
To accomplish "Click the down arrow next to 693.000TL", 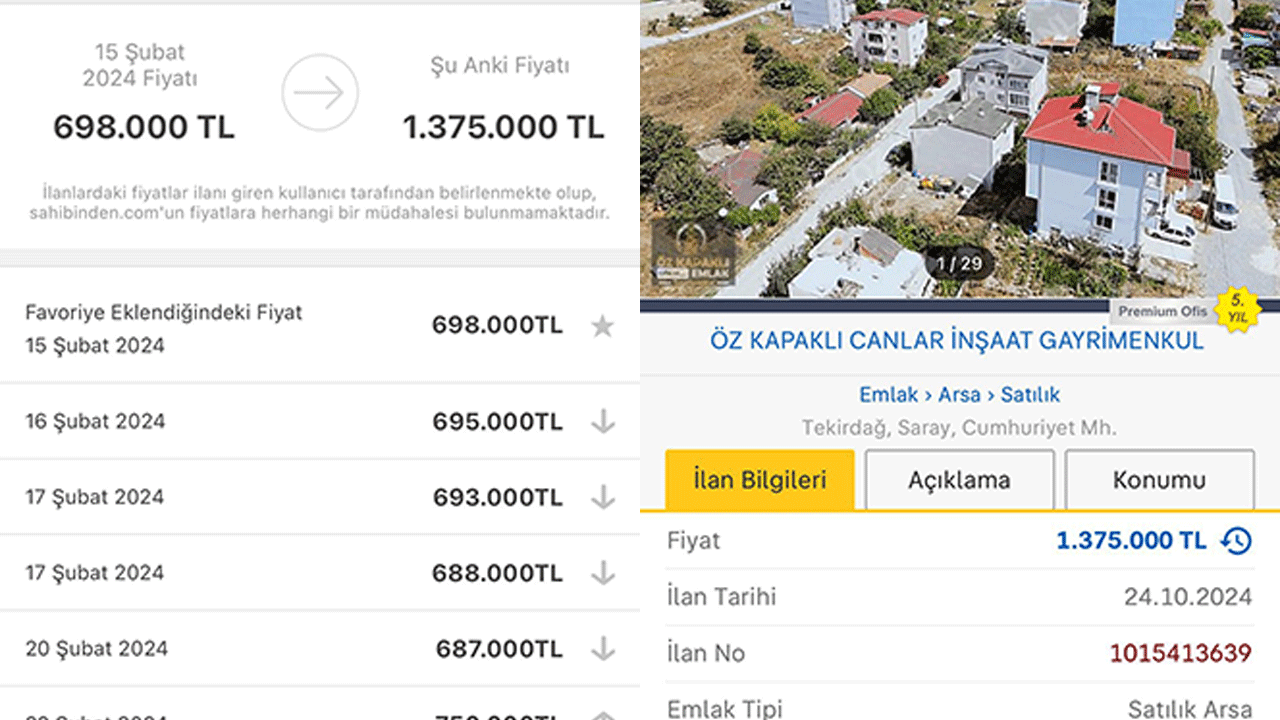I will (x=603, y=497).
